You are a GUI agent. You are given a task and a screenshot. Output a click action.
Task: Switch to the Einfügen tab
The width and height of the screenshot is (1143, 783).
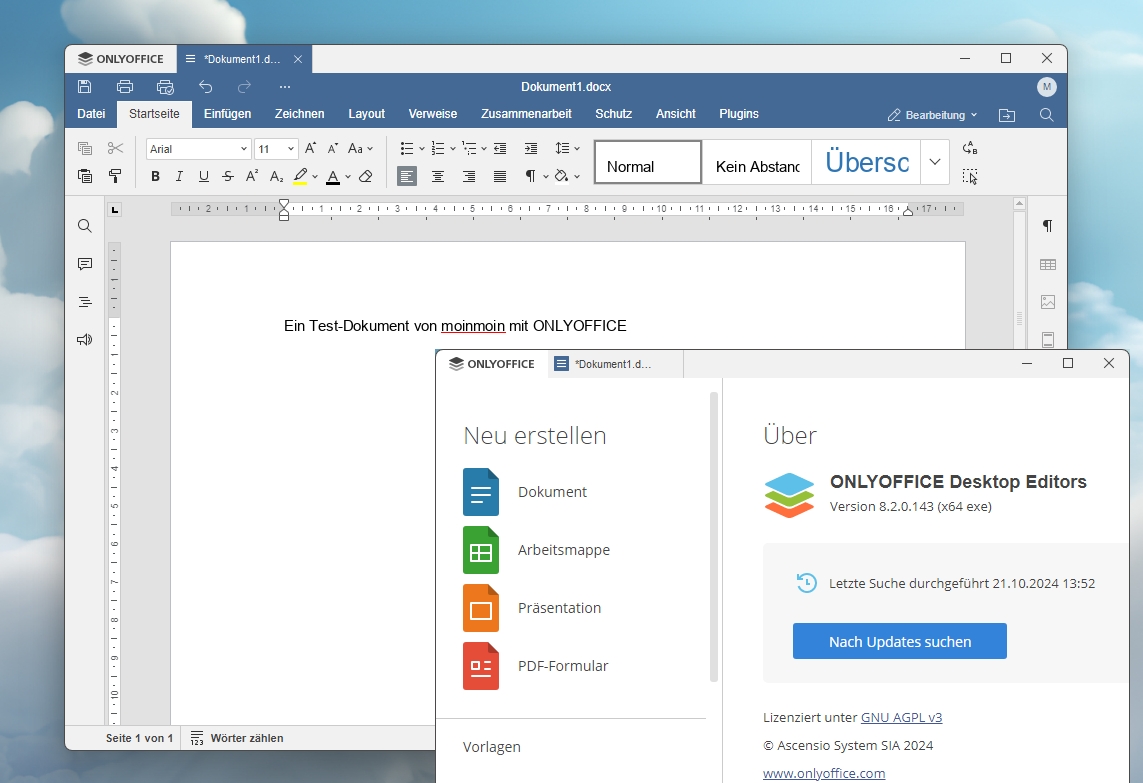(x=227, y=114)
